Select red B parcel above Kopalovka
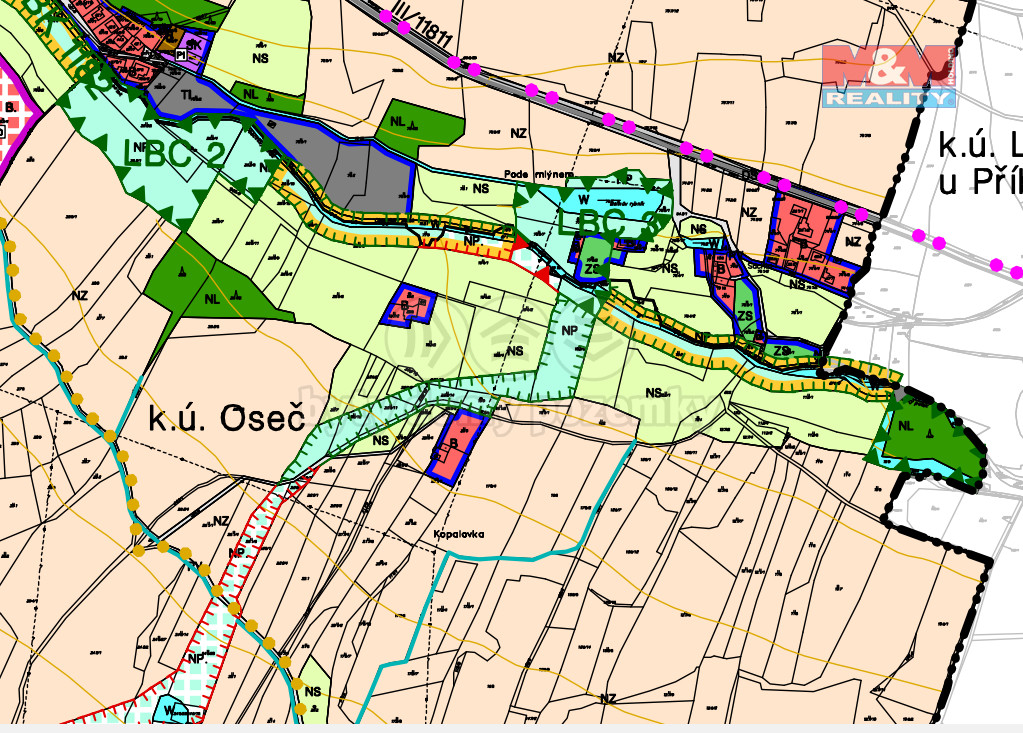The height and width of the screenshot is (733, 1023). 455,444
